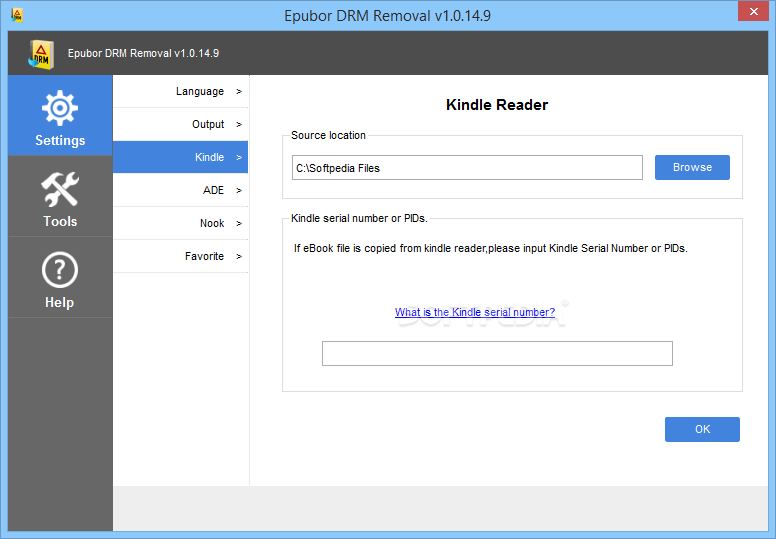Click the 'Kindle Reader' heading text
Viewport: 776px width, 539px height.
(x=497, y=105)
